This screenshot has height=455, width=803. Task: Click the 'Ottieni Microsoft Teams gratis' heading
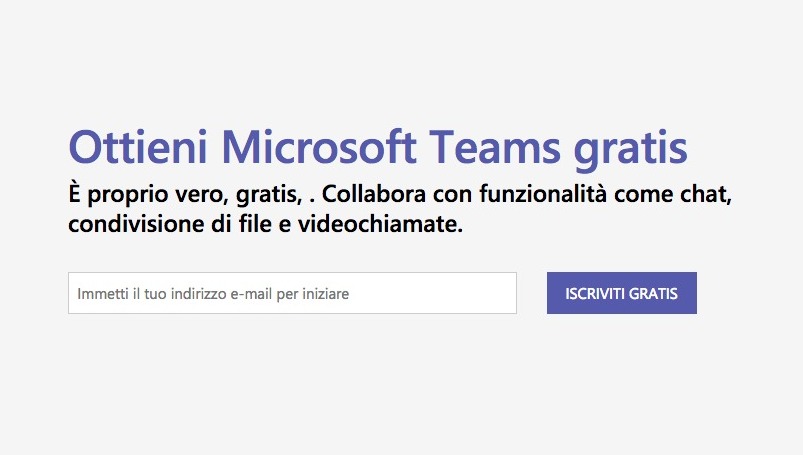[x=378, y=147]
